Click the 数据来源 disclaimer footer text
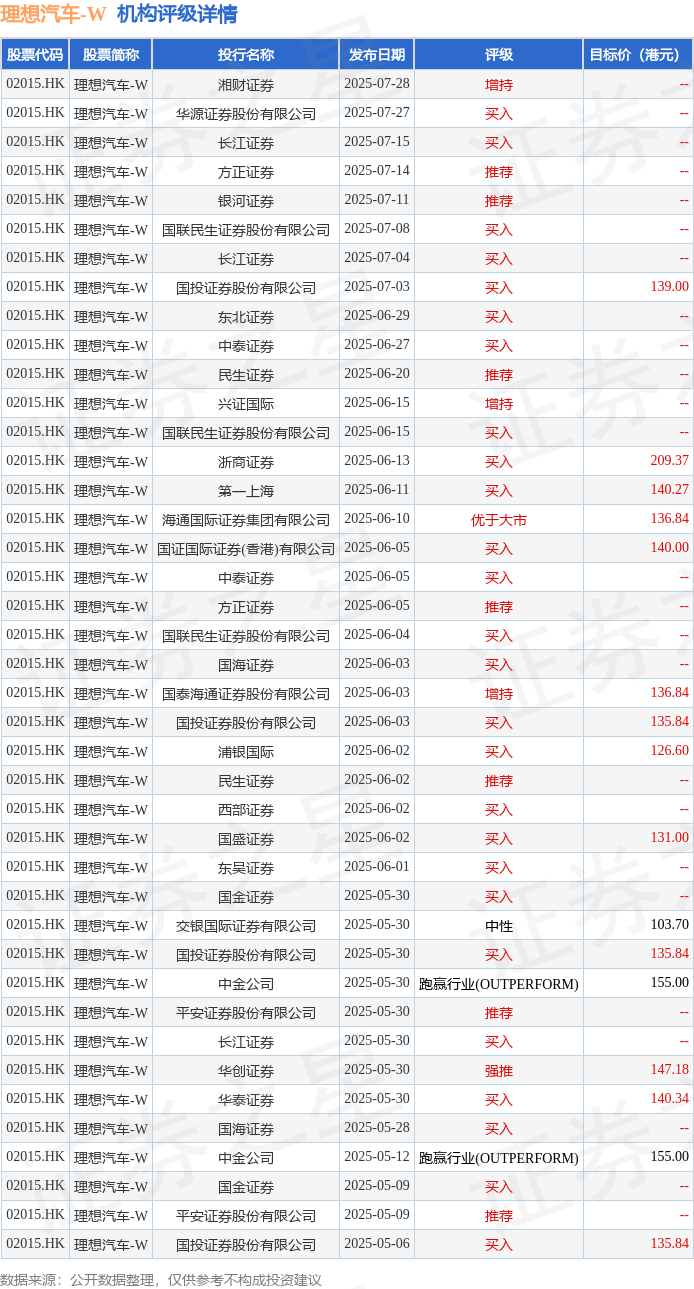Screen dimensions: 694x1289 click(x=161, y=1279)
